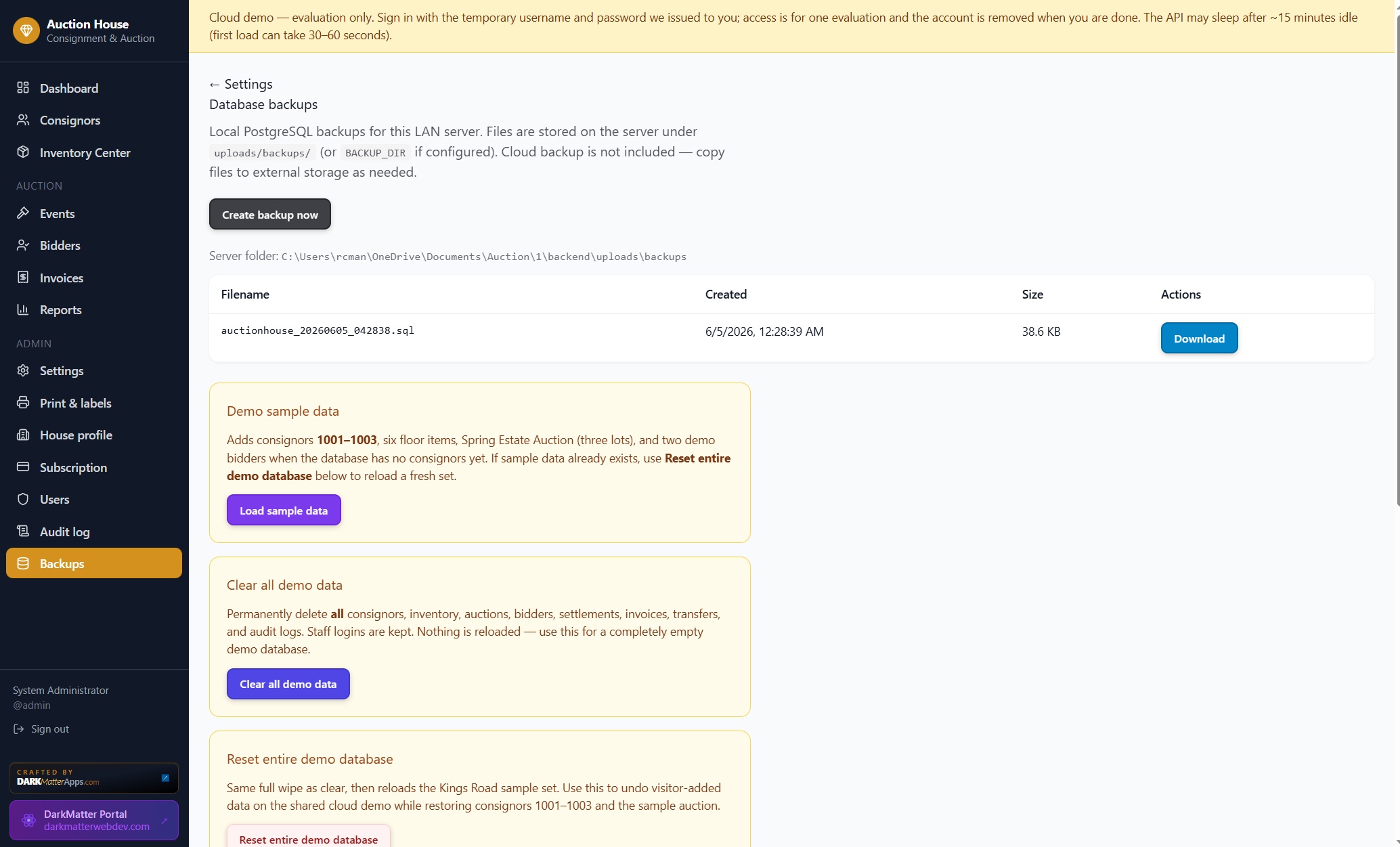Sign out of the admin account
This screenshot has width=1400, height=847.
click(x=41, y=729)
